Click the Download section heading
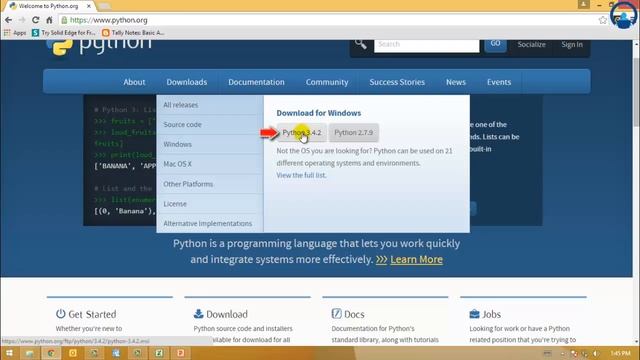The width and height of the screenshot is (640, 360). tap(227, 314)
